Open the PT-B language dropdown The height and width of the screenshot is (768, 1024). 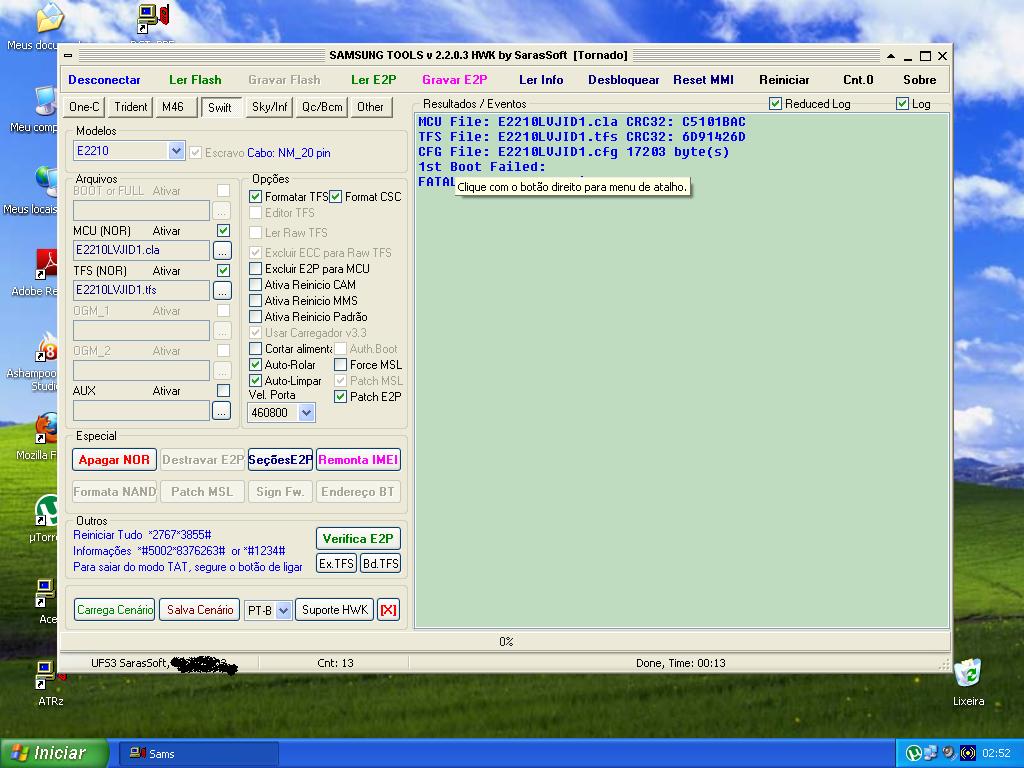pos(283,611)
